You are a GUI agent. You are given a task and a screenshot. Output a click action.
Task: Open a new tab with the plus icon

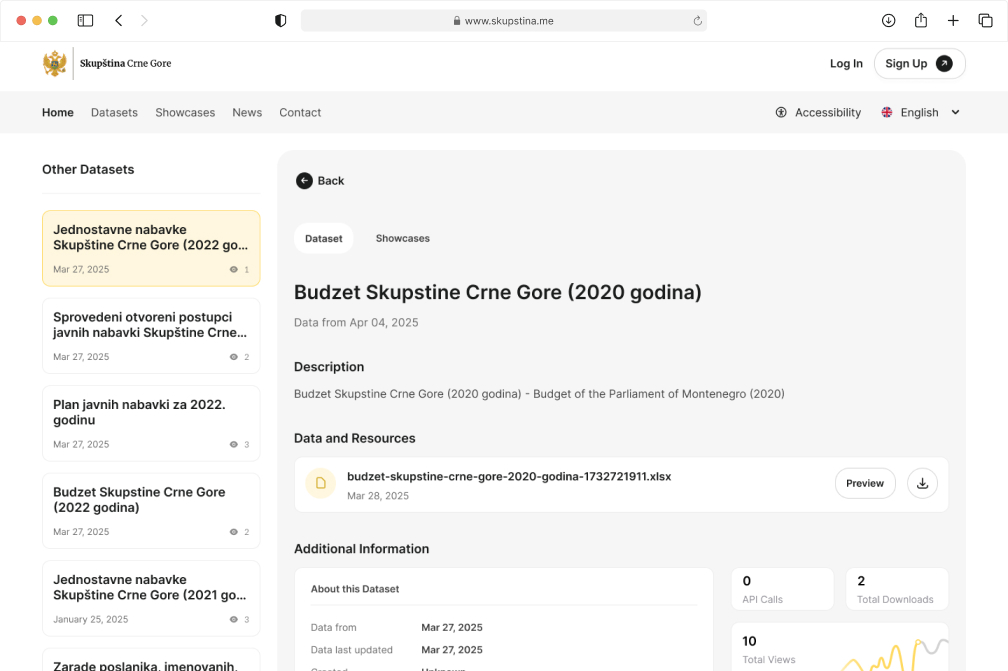tap(953, 20)
